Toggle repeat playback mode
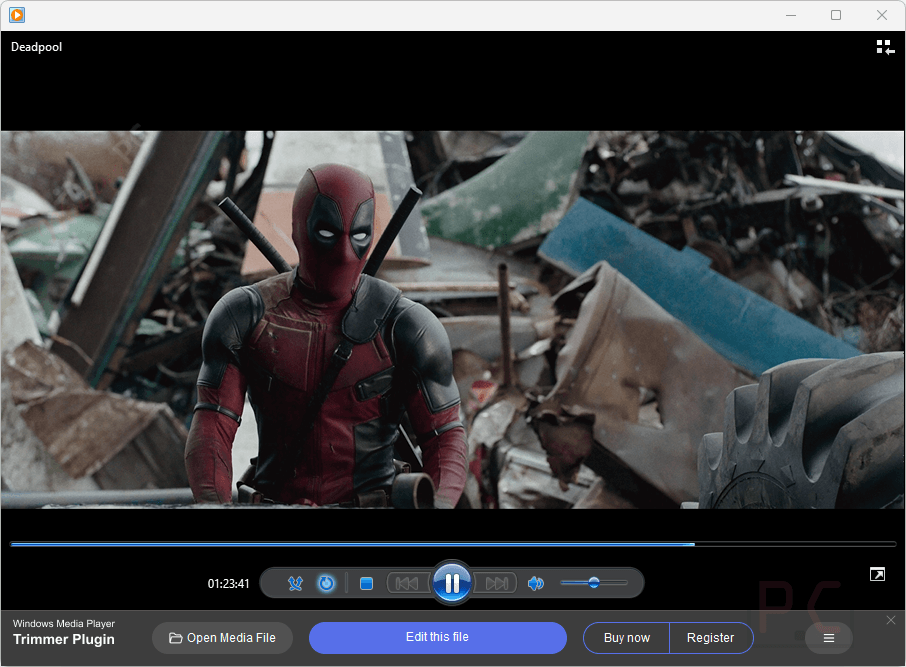 click(326, 583)
